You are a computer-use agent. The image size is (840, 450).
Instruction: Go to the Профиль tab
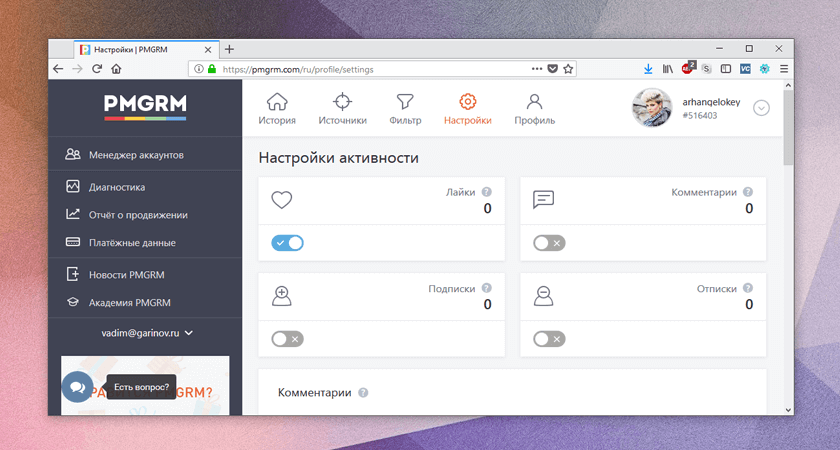click(535, 109)
